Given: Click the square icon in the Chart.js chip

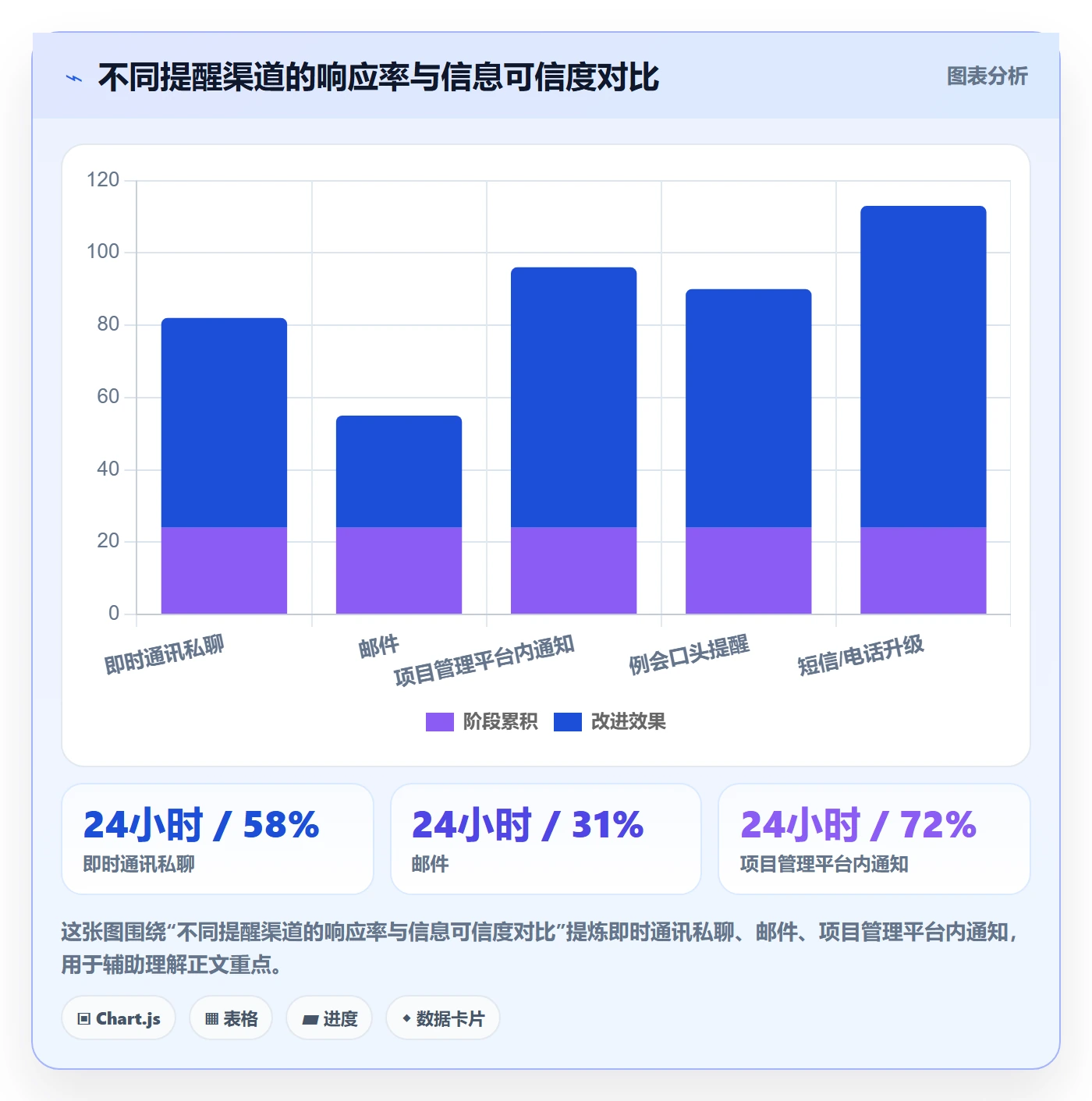Looking at the screenshot, I should click(x=84, y=1019).
